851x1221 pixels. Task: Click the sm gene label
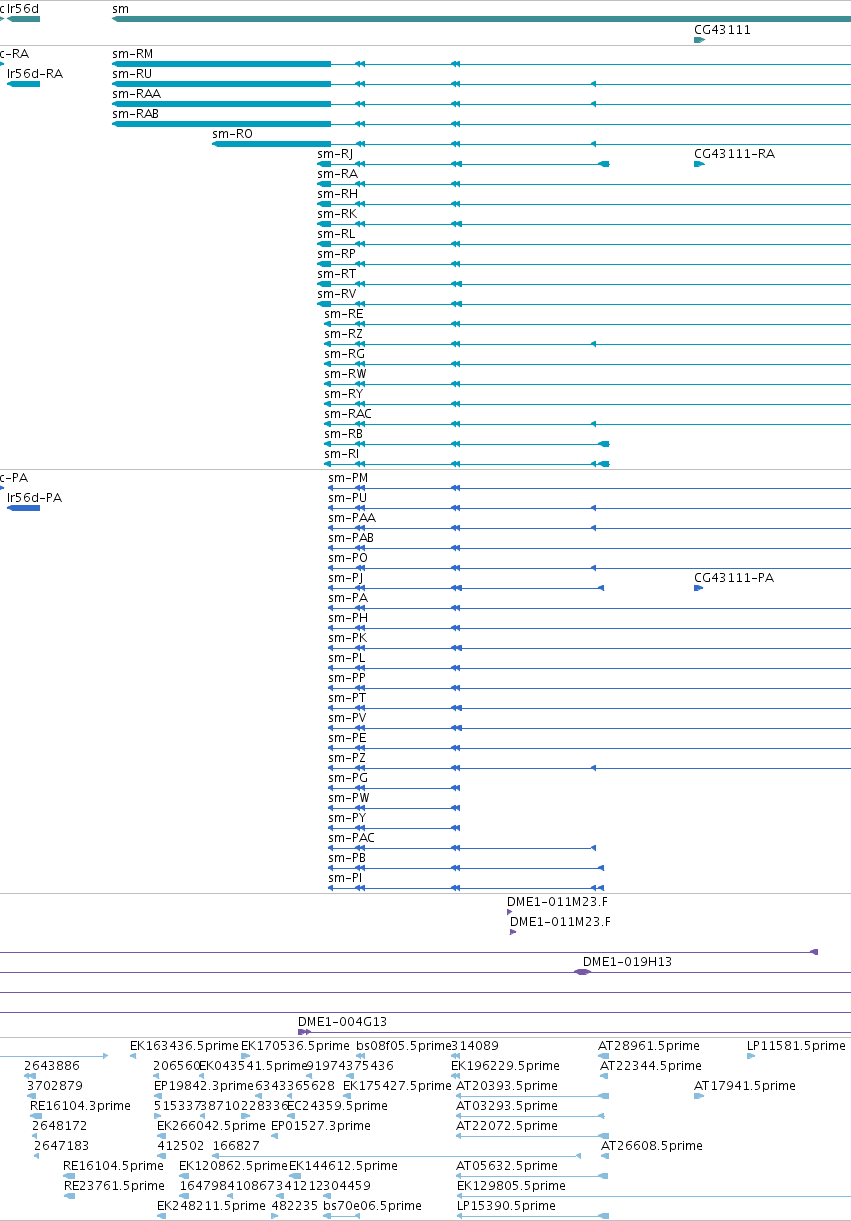120,9
